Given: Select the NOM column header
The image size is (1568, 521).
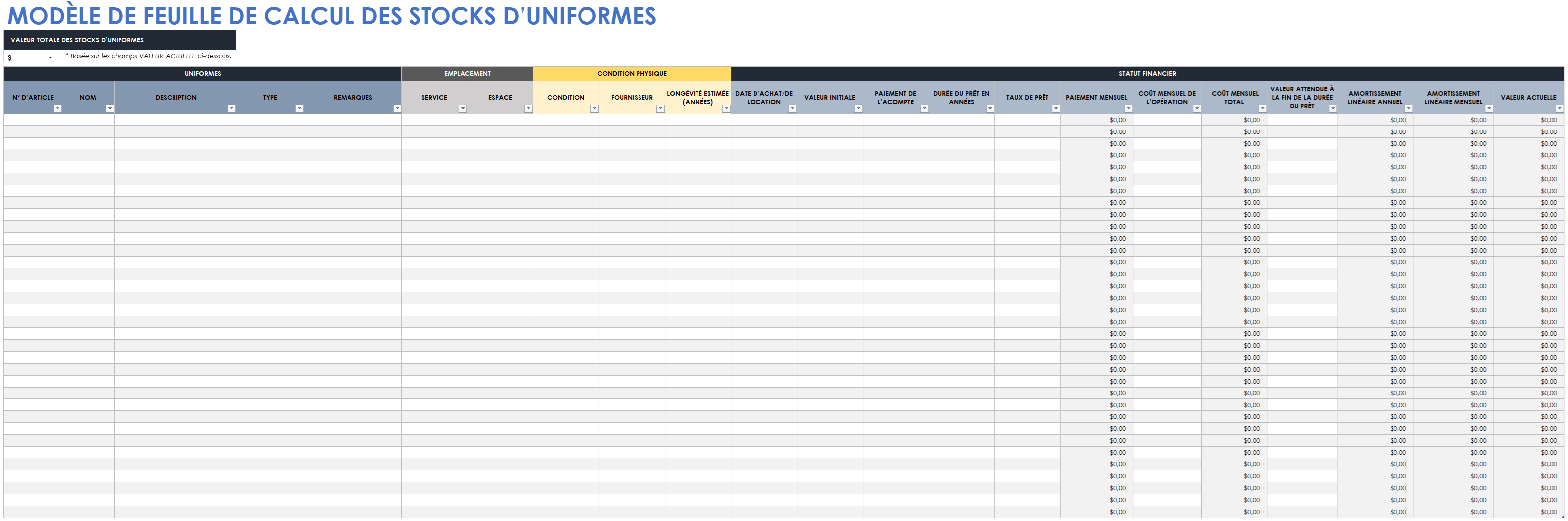Looking at the screenshot, I should click(x=88, y=97).
